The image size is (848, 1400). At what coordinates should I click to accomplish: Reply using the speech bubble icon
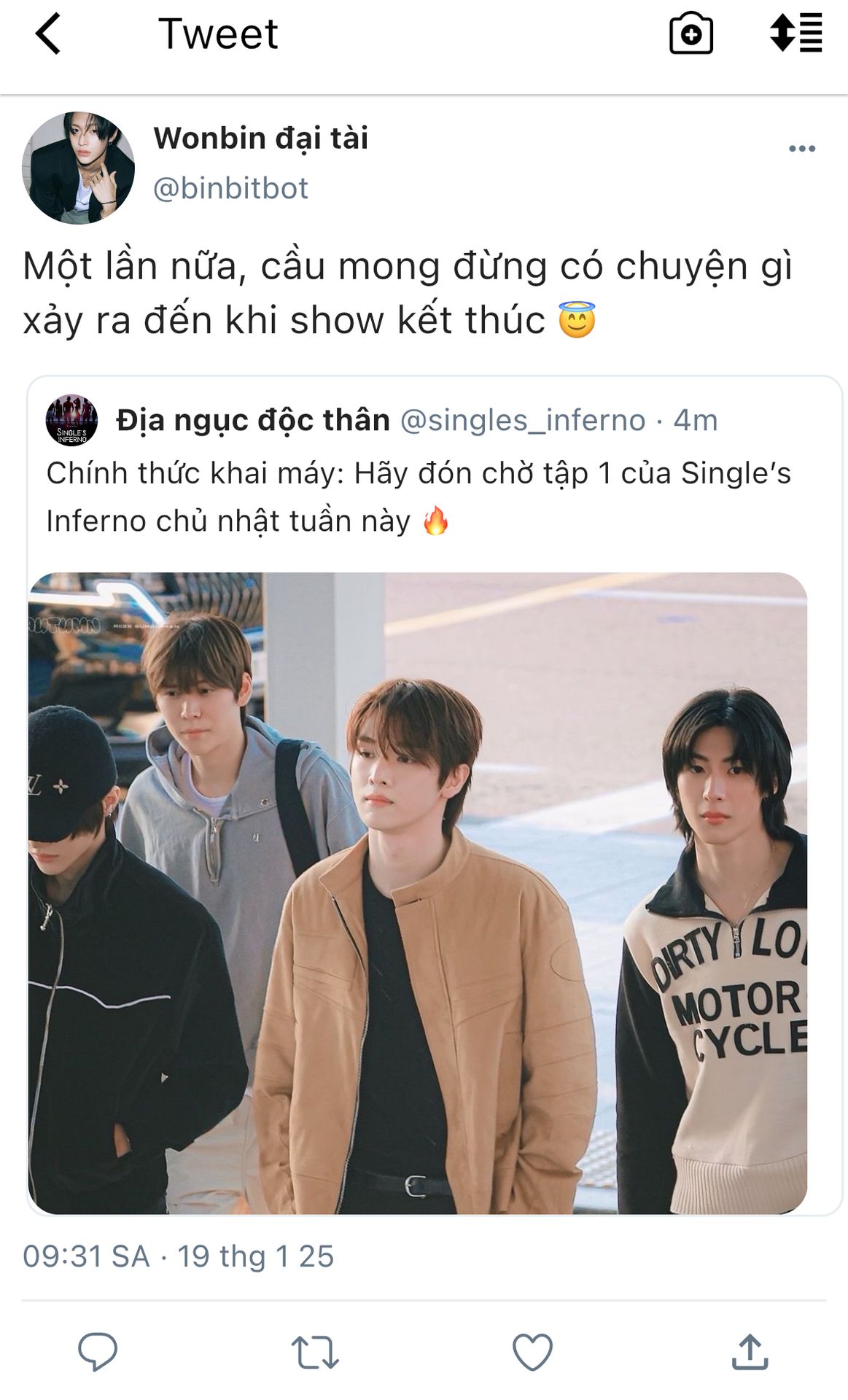coord(98,1352)
